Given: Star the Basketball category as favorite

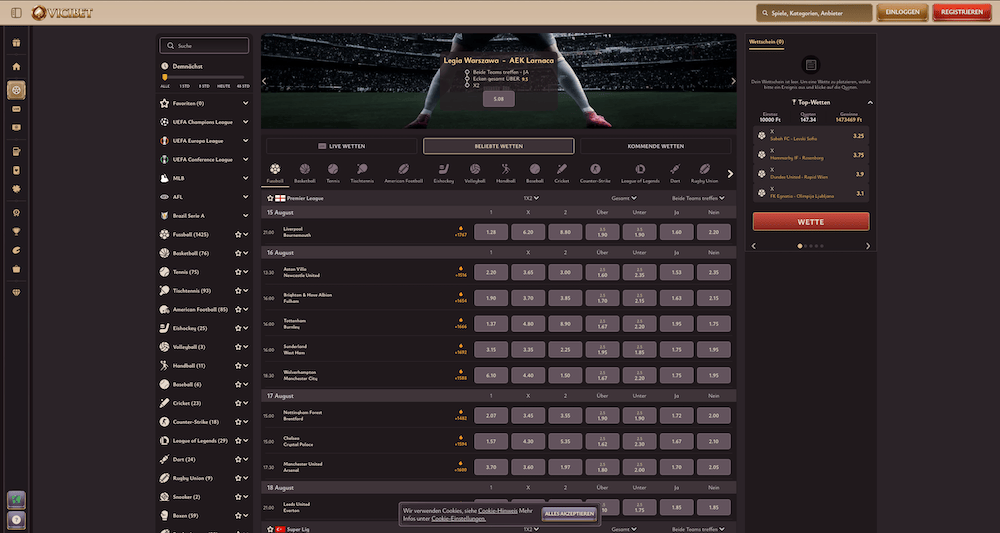Looking at the screenshot, I should (x=237, y=253).
